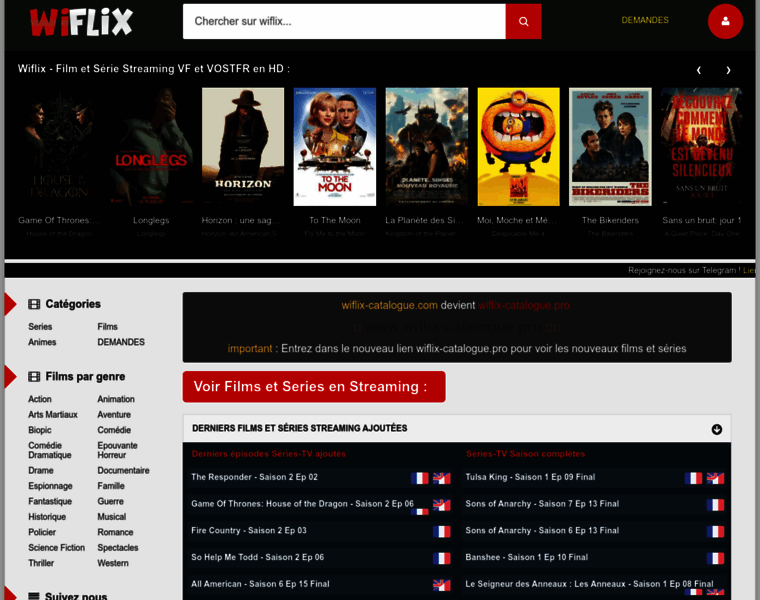Click English flag for The Responder episode

(x=442, y=478)
